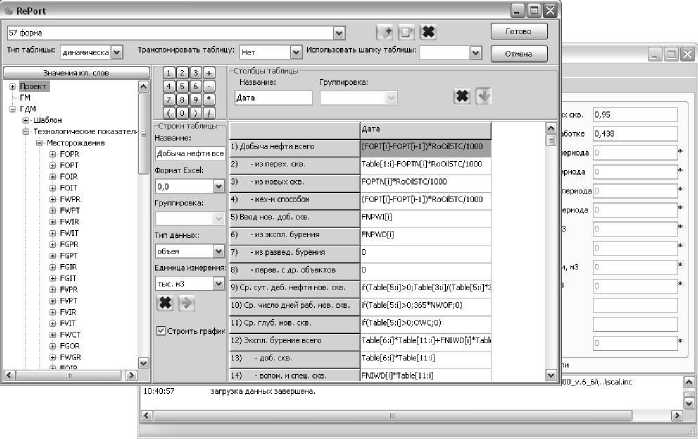Expand the Проект tree node

[13, 86]
